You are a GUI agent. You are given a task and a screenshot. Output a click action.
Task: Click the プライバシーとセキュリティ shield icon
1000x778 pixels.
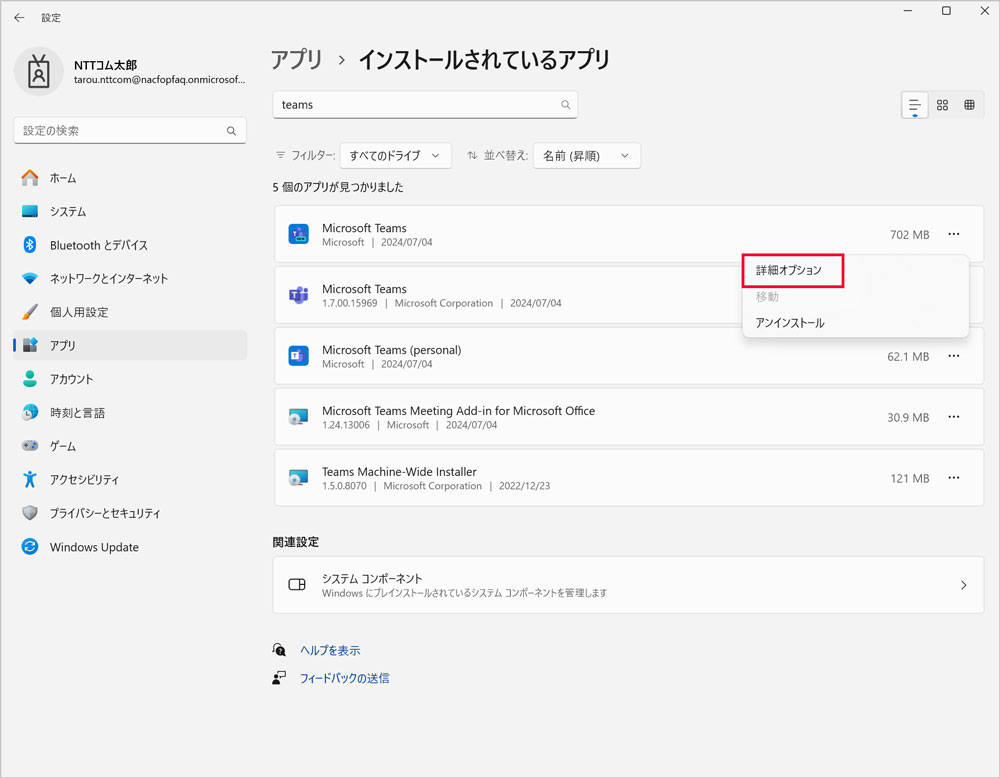[29, 513]
